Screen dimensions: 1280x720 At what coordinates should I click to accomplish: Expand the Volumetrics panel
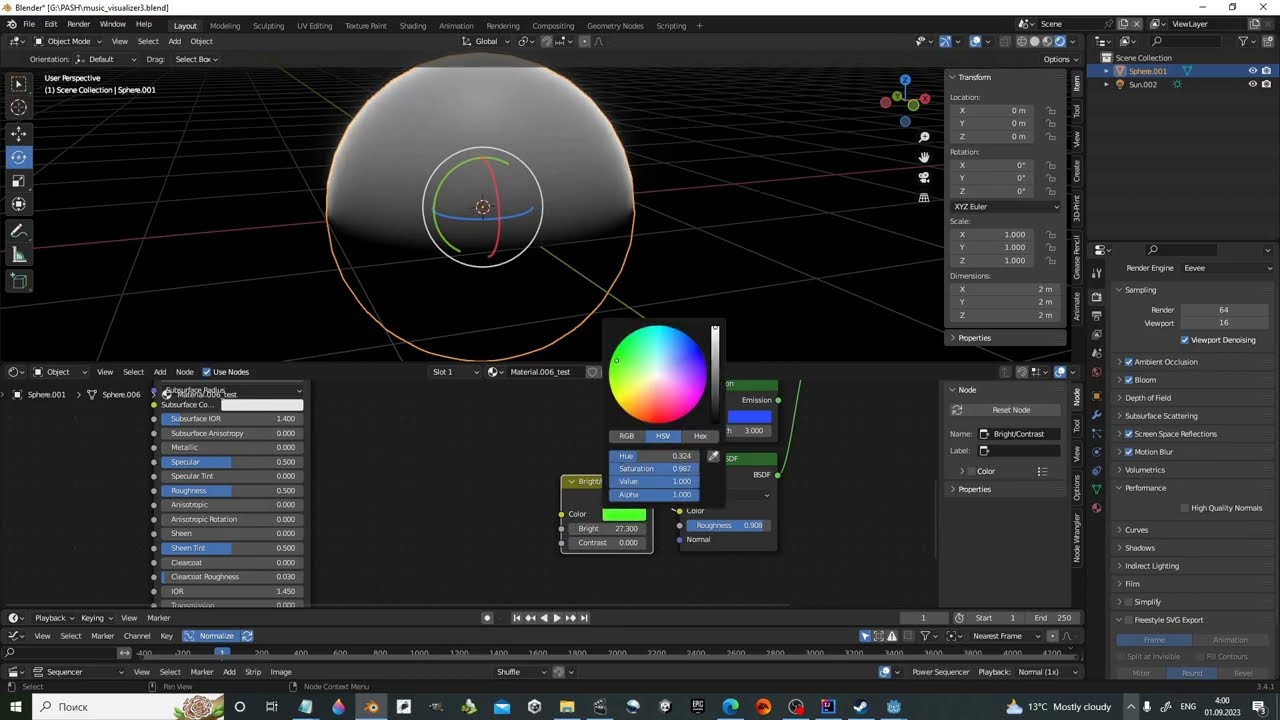pos(1144,470)
